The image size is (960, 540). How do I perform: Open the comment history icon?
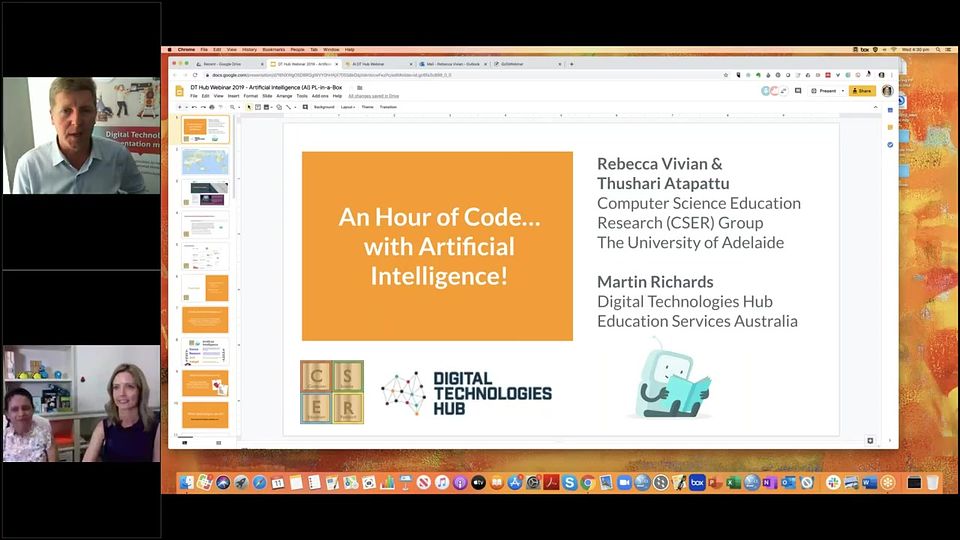click(798, 91)
